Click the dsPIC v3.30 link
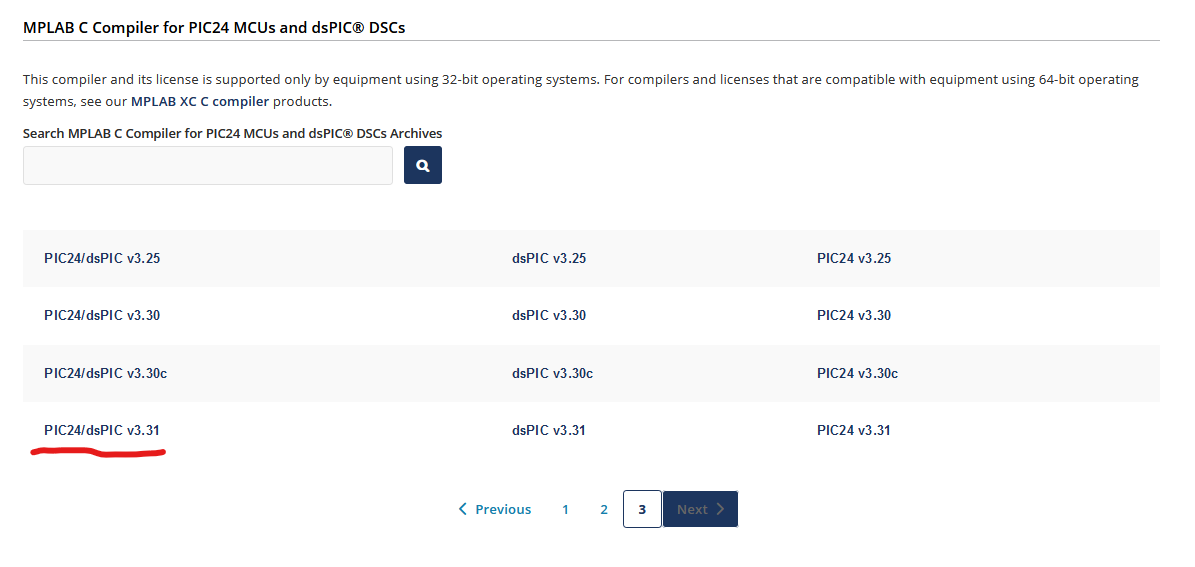This screenshot has height=567, width=1195. (x=548, y=315)
